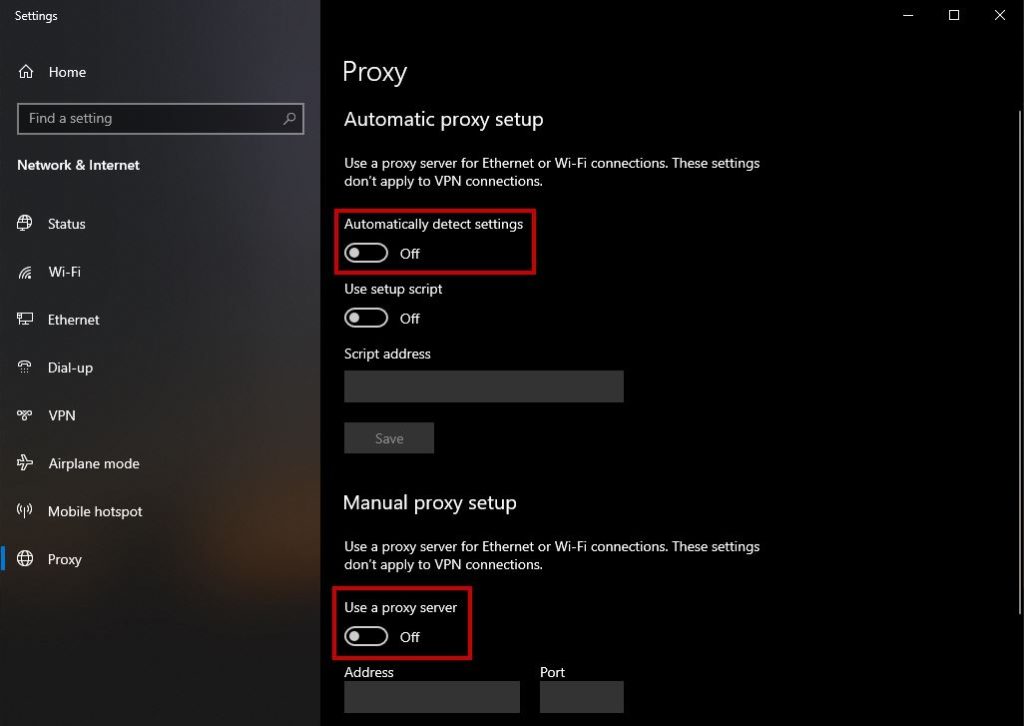
Task: Click the search magnifier icon
Action: tap(290, 118)
